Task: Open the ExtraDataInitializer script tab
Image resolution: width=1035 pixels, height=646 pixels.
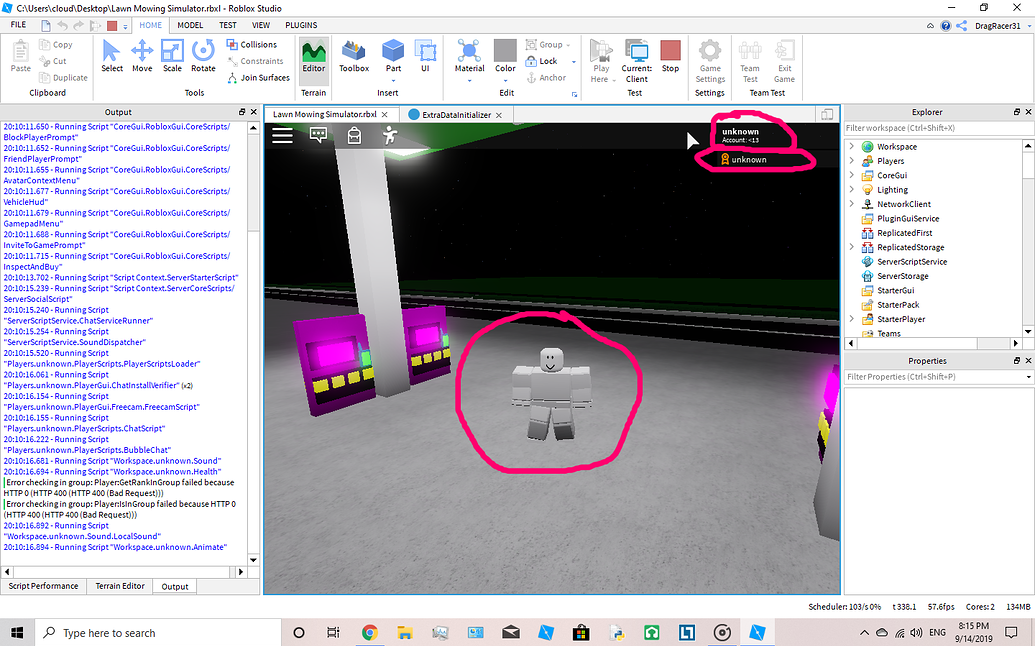Action: pyautogui.click(x=456, y=115)
